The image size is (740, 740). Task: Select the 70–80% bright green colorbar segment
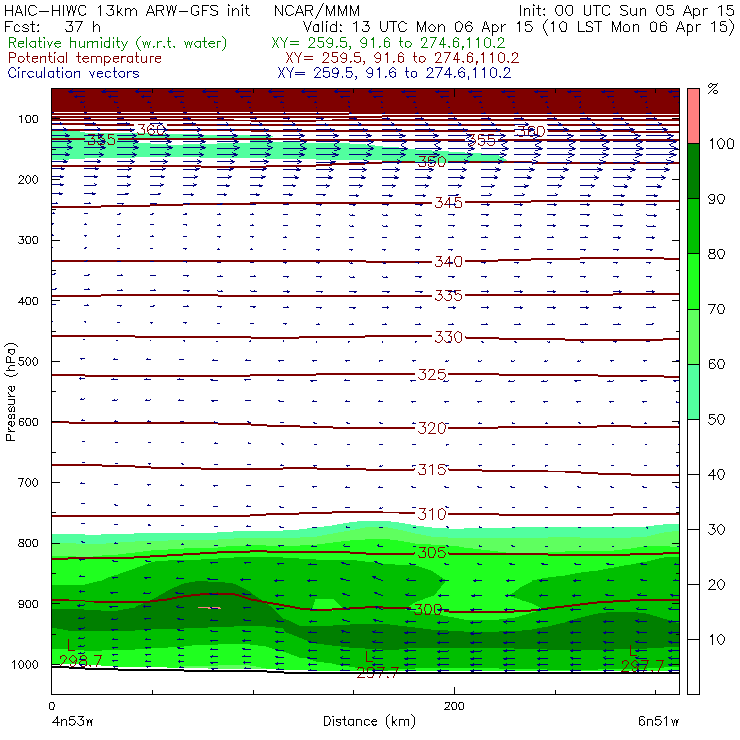(693, 281)
